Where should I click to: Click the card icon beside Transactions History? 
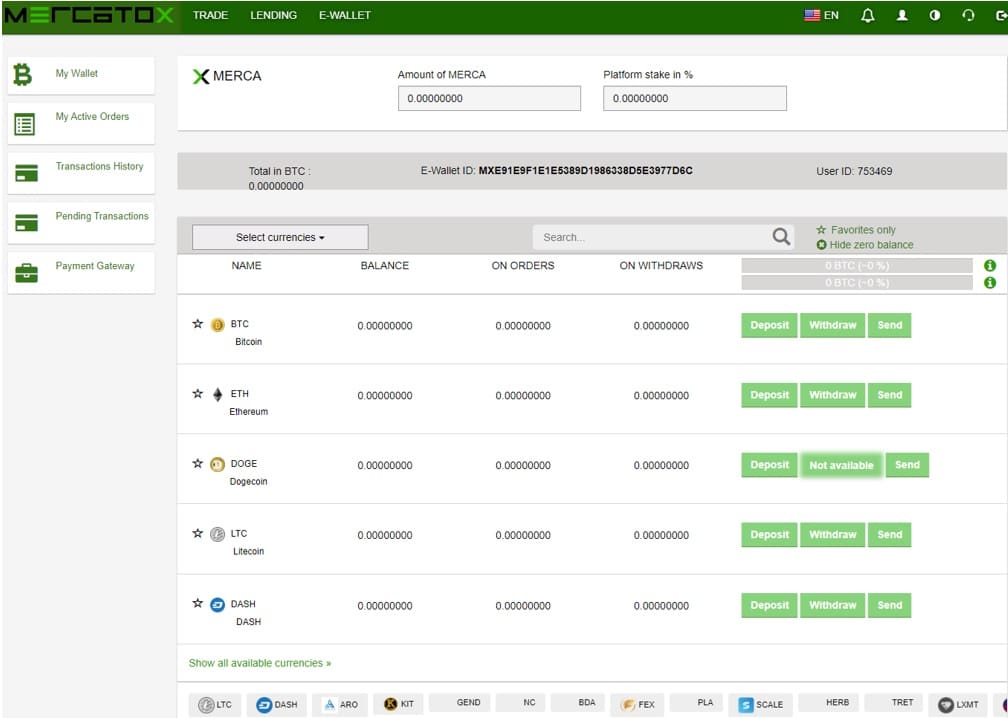[x=26, y=173]
